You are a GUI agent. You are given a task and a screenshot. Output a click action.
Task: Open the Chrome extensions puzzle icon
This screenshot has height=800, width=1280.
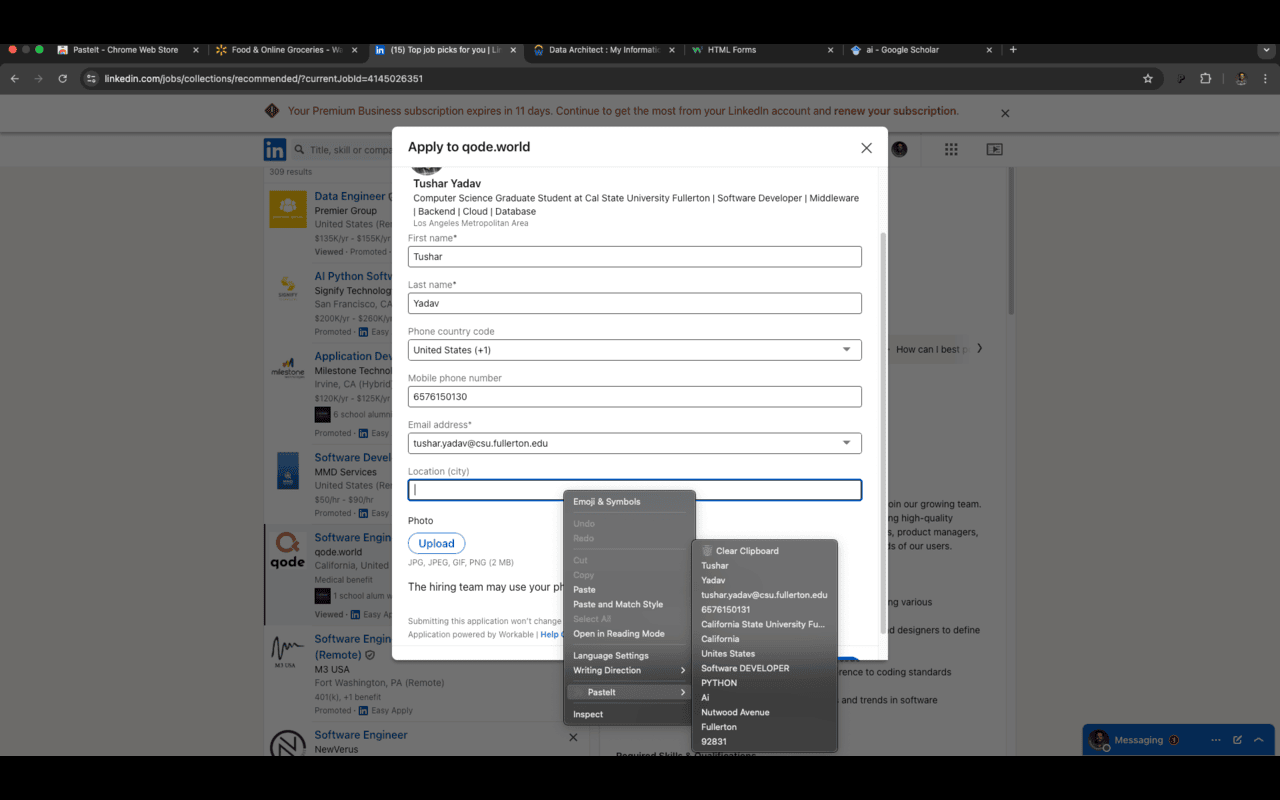[1205, 79]
